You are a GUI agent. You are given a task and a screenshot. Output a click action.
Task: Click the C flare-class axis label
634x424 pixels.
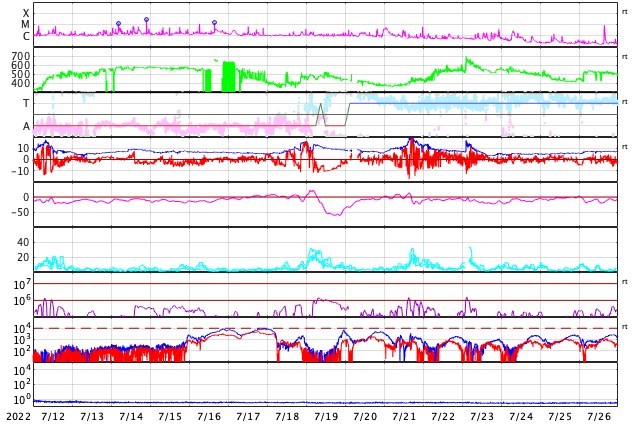26,36
